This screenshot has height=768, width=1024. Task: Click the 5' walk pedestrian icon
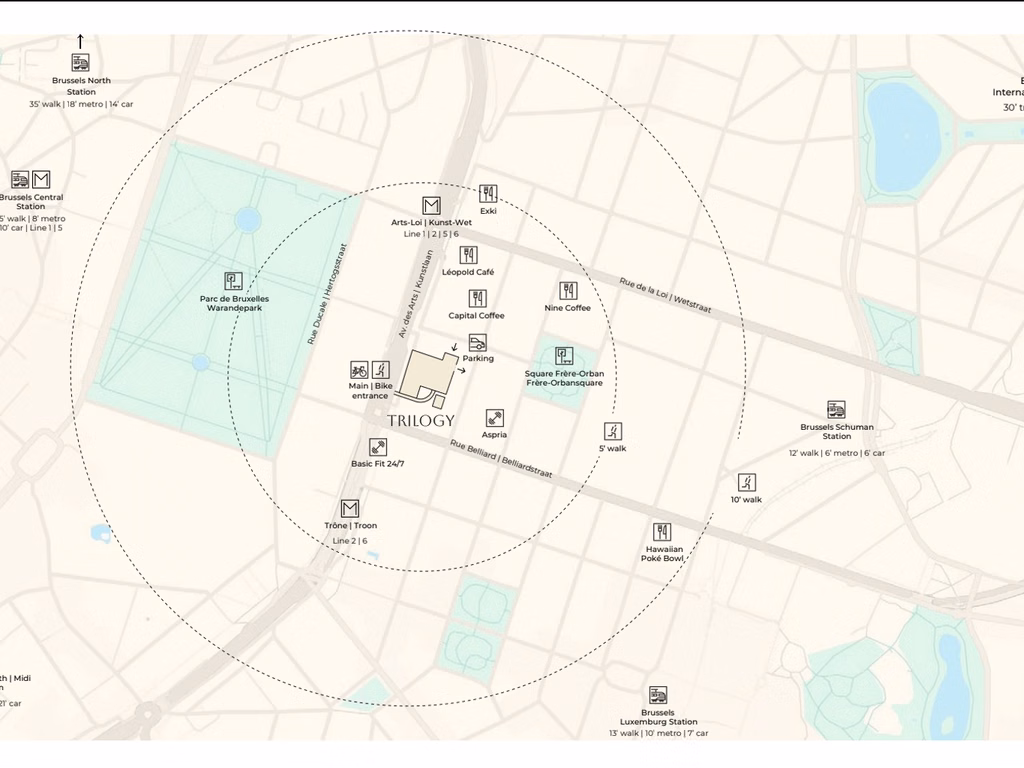click(613, 431)
